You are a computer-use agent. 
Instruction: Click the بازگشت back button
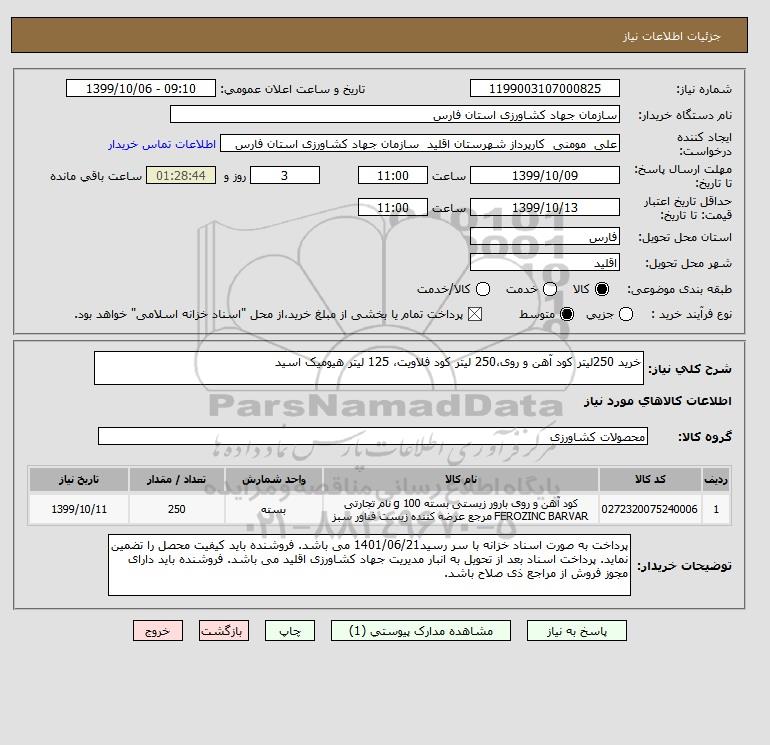224,631
